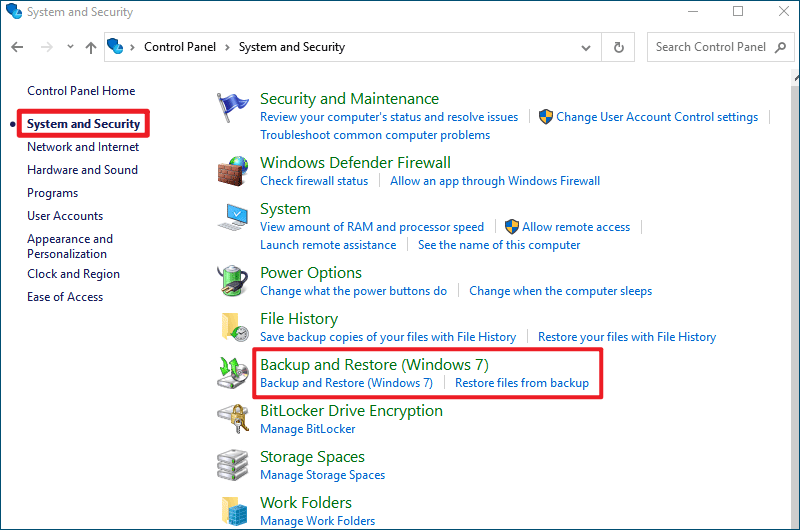Open Backup and Restore (Windows 7) heading
Image resolution: width=800 pixels, height=530 pixels.
374,365
